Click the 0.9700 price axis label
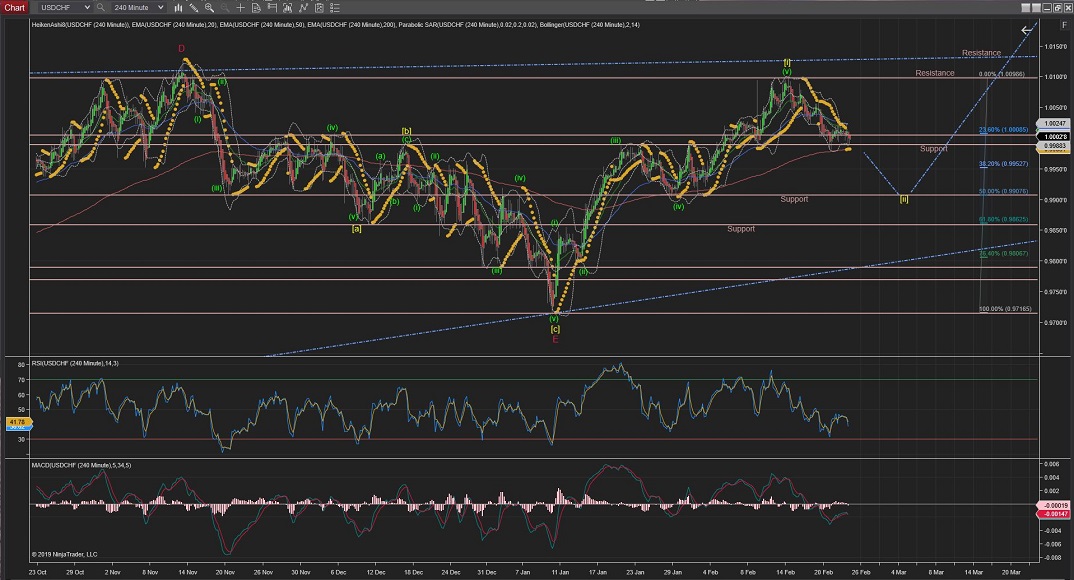Image resolution: width=1074 pixels, height=580 pixels. click(x=1055, y=323)
